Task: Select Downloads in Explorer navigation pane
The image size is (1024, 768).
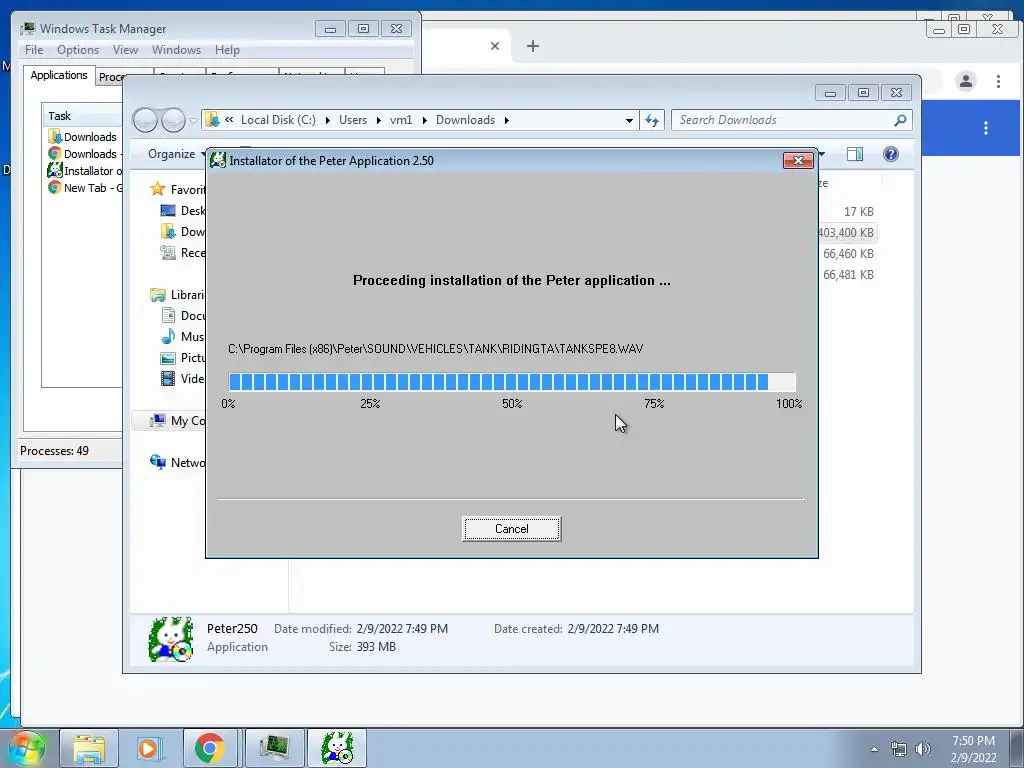Action: [183, 231]
